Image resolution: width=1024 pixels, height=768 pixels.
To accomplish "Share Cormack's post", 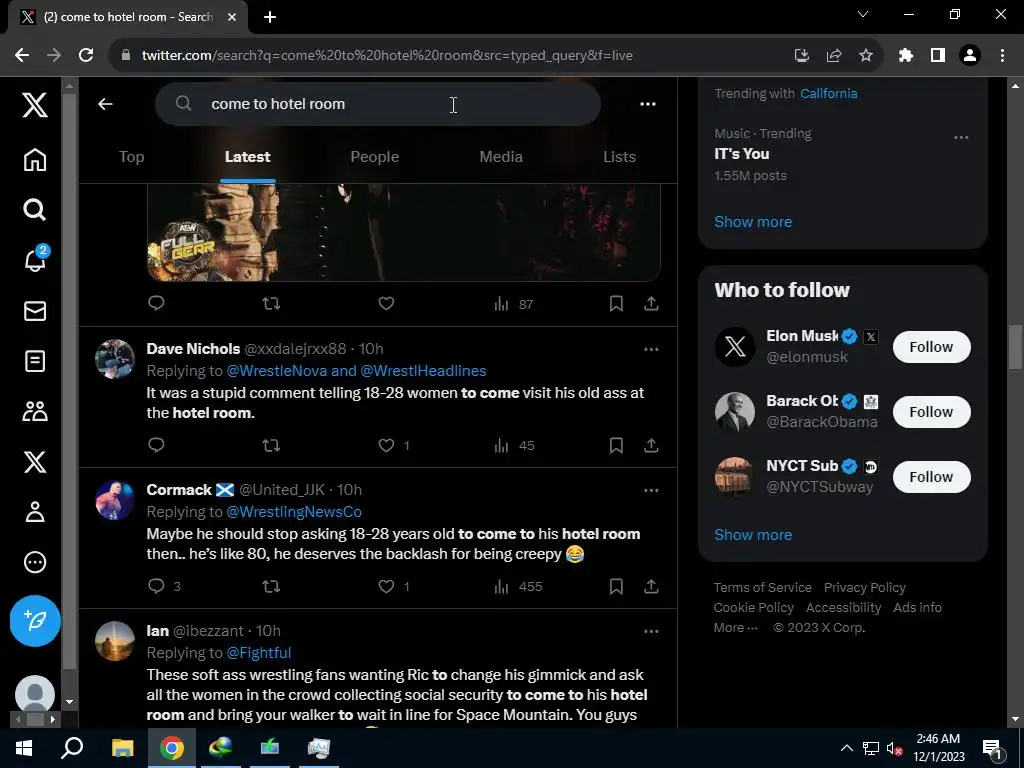I will point(651,586).
